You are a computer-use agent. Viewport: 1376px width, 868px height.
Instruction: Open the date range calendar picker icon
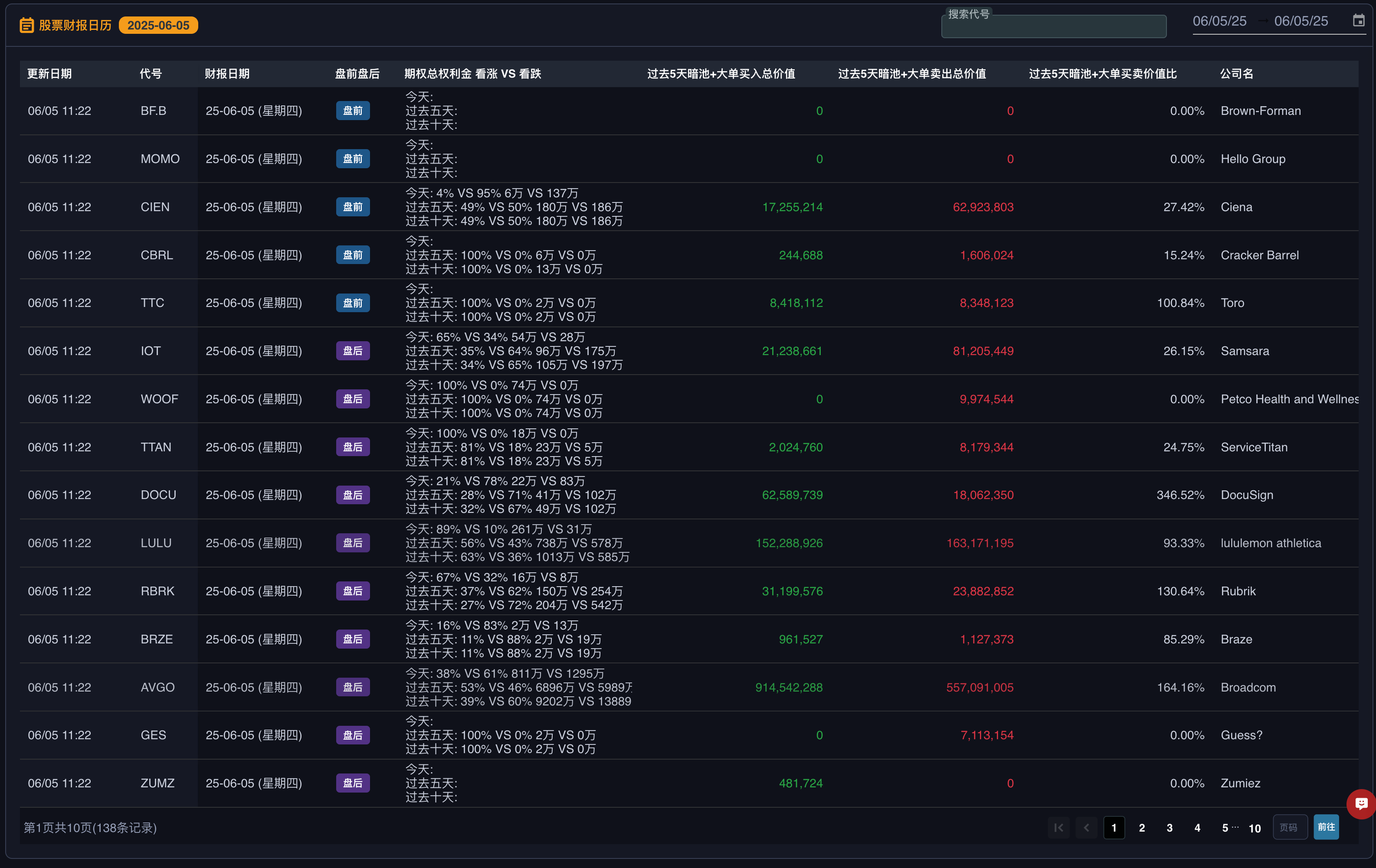(1358, 20)
